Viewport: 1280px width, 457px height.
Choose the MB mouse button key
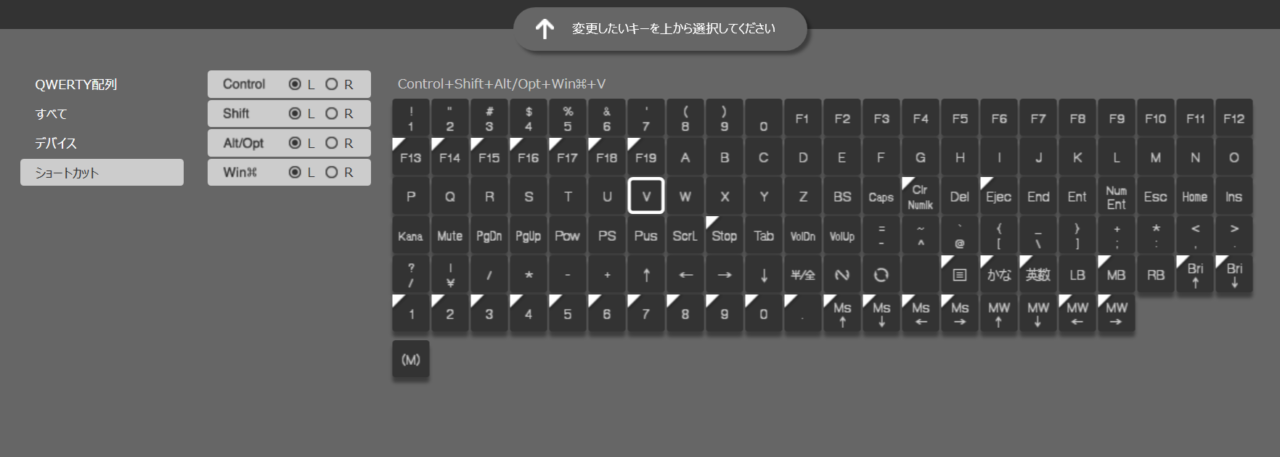1116,275
